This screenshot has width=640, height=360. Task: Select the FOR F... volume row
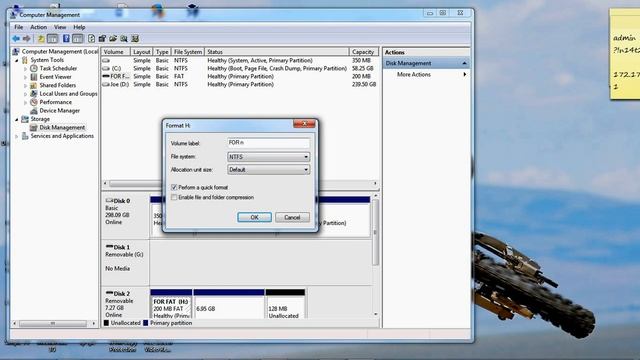239,76
